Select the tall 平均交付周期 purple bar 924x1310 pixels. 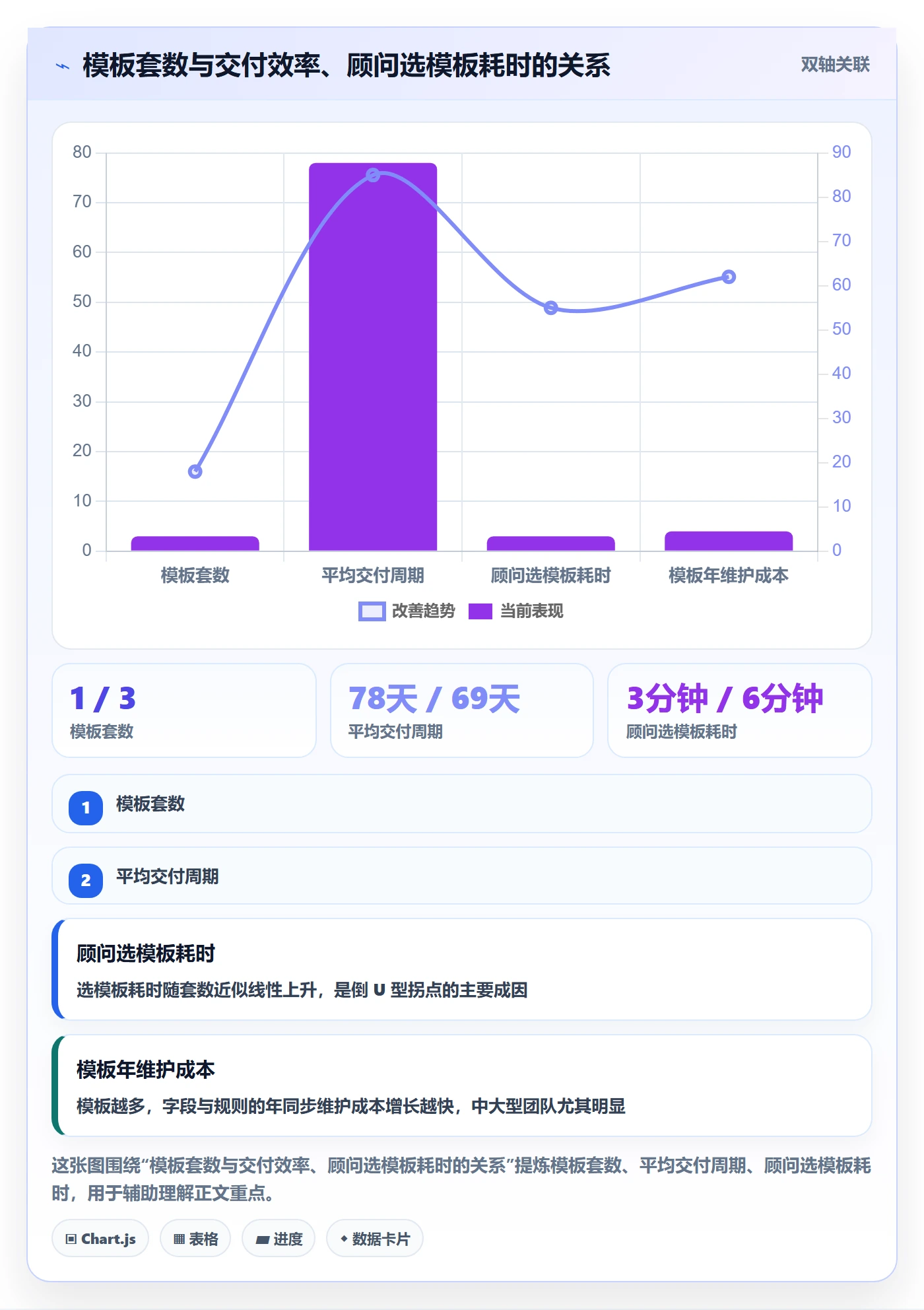pyautogui.click(x=373, y=357)
